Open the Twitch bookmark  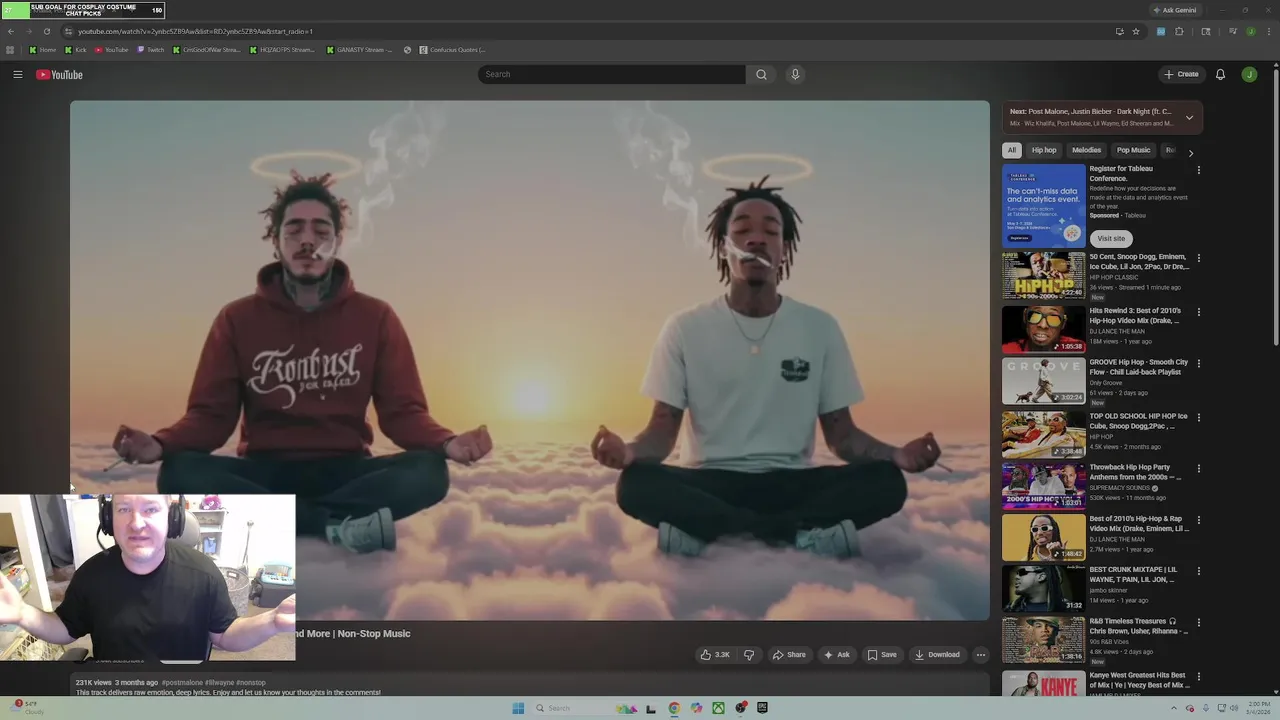click(151, 50)
